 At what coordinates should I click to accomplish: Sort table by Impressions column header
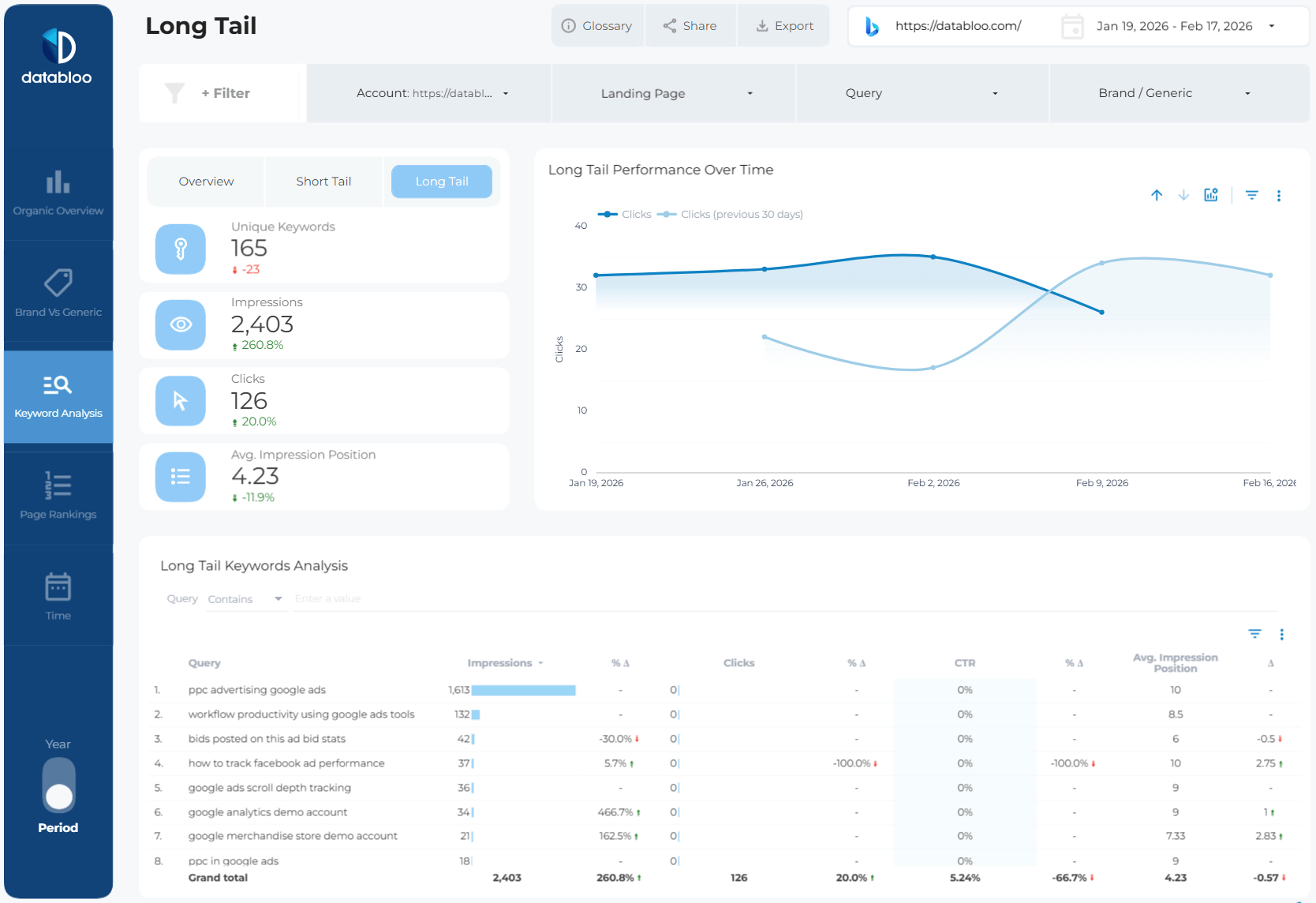pyautogui.click(x=499, y=663)
